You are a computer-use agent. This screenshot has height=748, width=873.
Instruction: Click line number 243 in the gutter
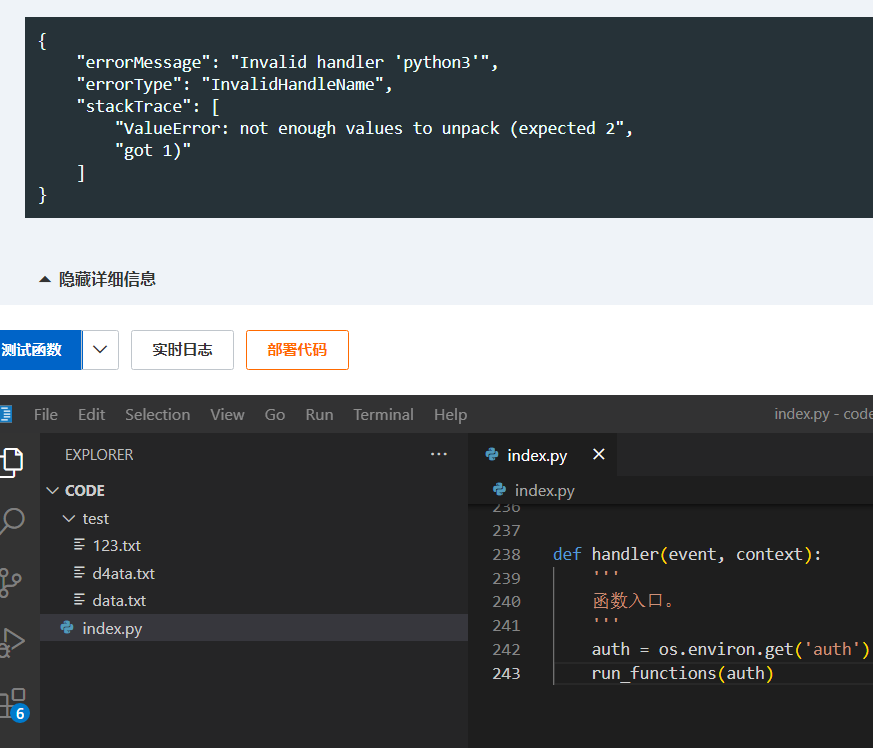point(507,673)
